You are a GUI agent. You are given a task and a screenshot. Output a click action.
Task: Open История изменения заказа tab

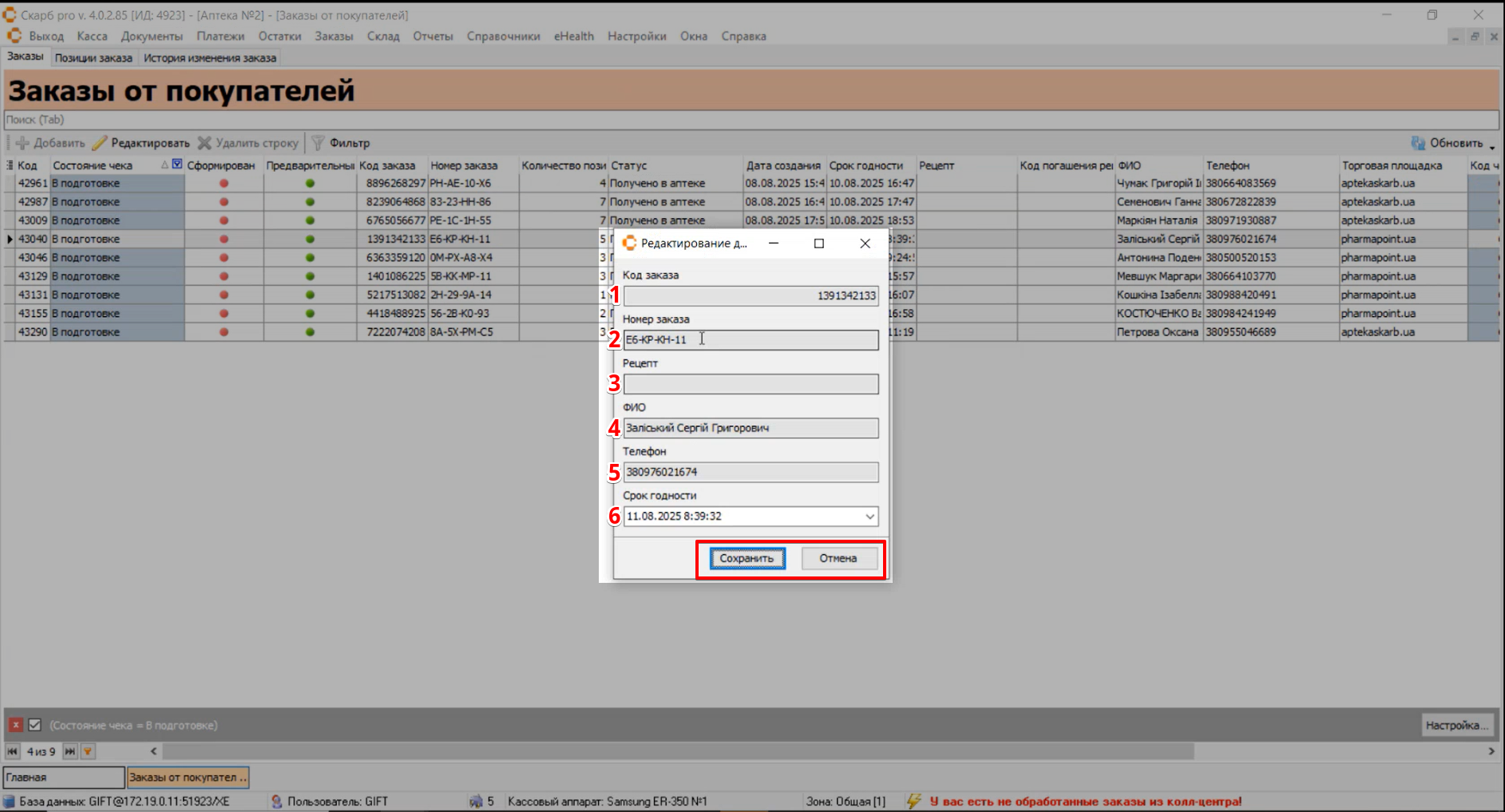[209, 57]
